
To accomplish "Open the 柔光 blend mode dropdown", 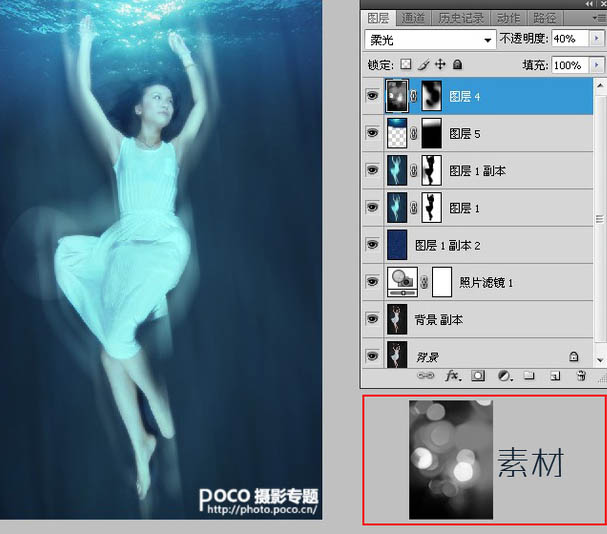I will point(430,39).
